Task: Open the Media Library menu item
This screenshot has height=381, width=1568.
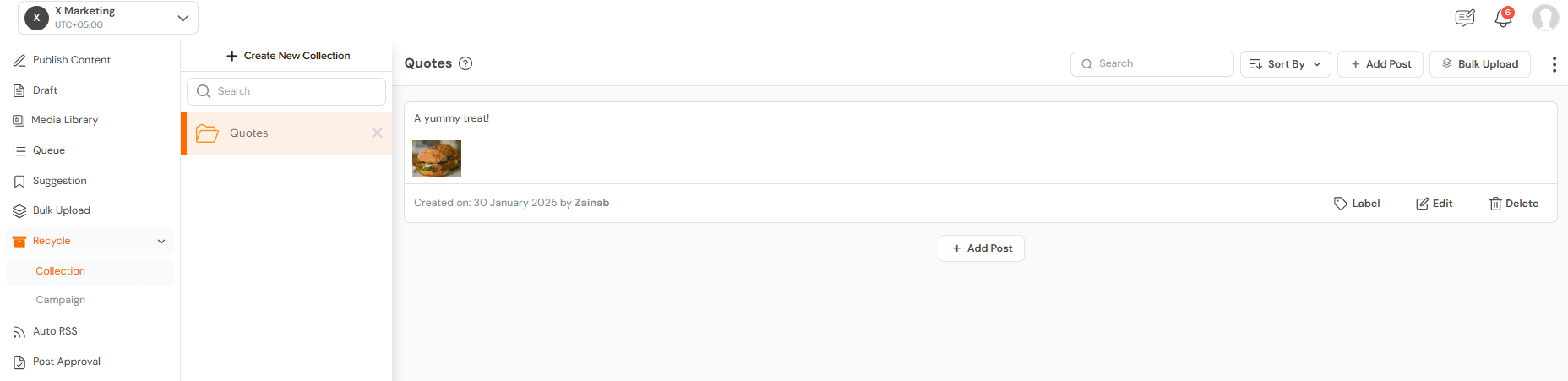Action: click(x=64, y=120)
